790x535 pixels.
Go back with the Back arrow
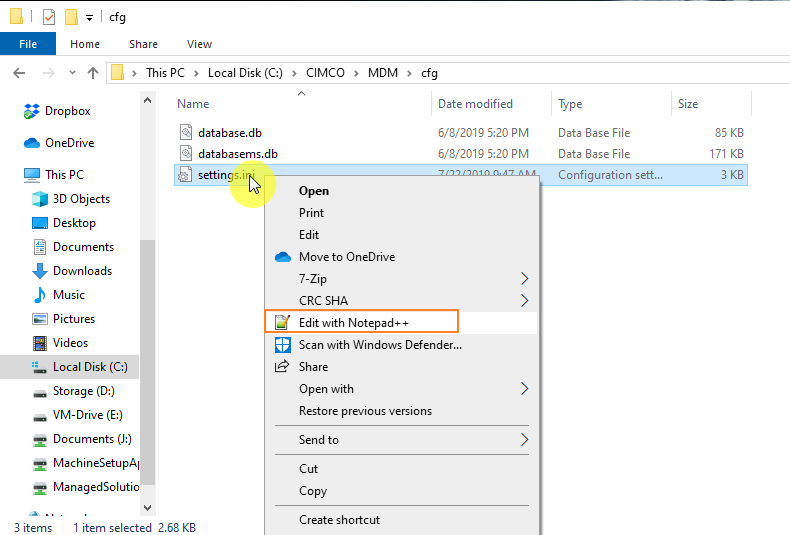pos(19,74)
